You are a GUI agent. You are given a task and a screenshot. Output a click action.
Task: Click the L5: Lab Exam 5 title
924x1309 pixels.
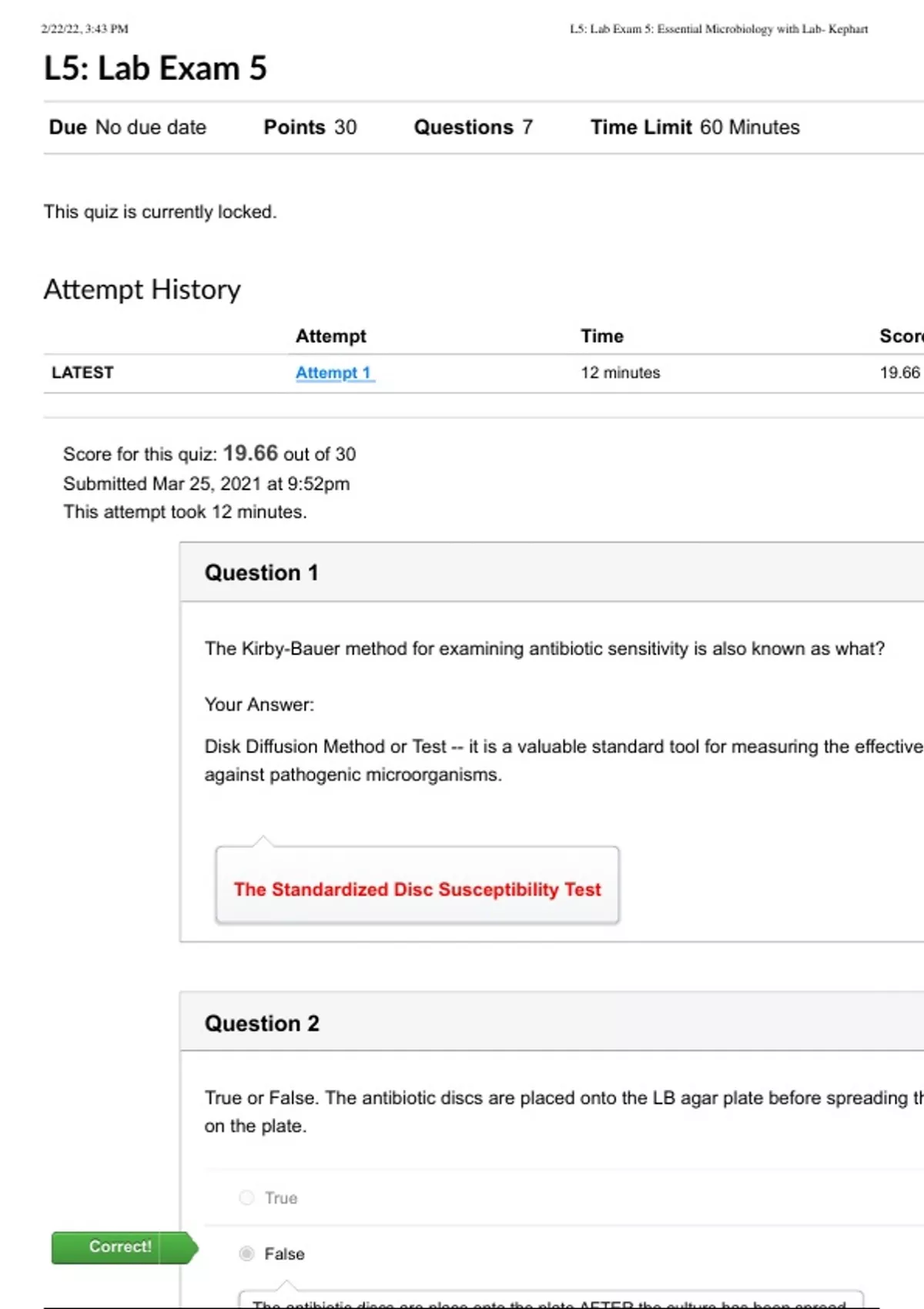point(156,69)
